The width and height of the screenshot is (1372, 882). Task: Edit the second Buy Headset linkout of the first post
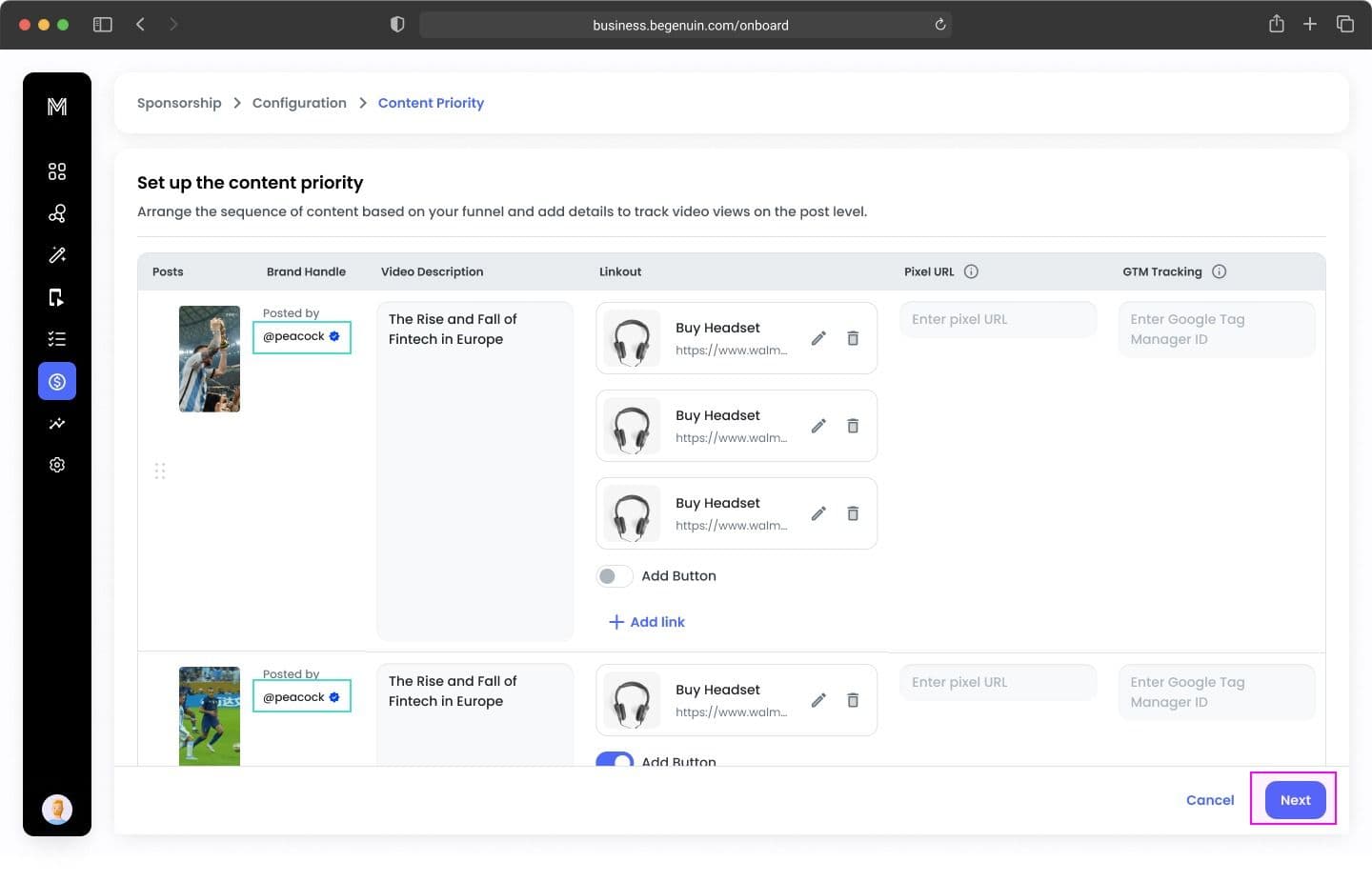click(818, 426)
